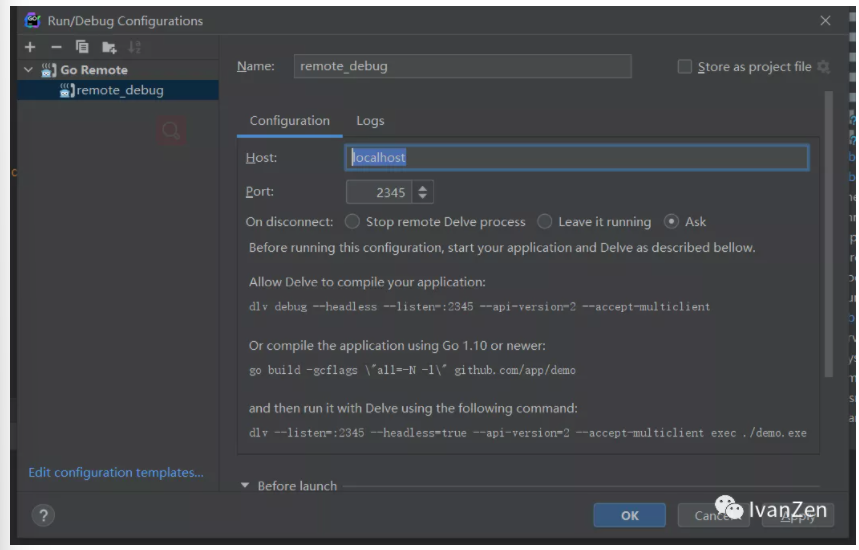Collapse the Go Remote tree node
This screenshot has height=550, width=859.
pos(29,70)
